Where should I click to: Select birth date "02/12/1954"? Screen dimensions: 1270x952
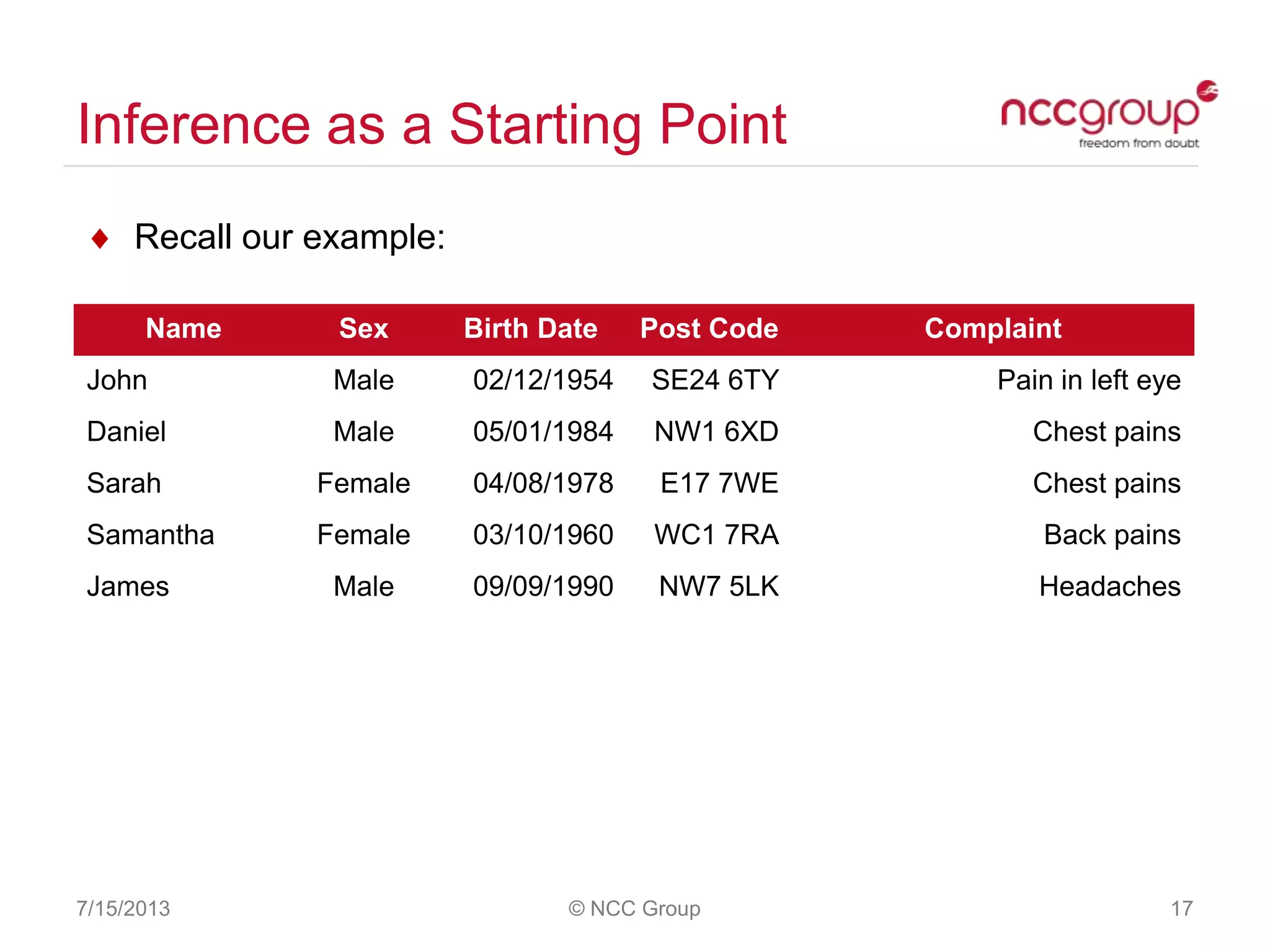[x=543, y=380]
